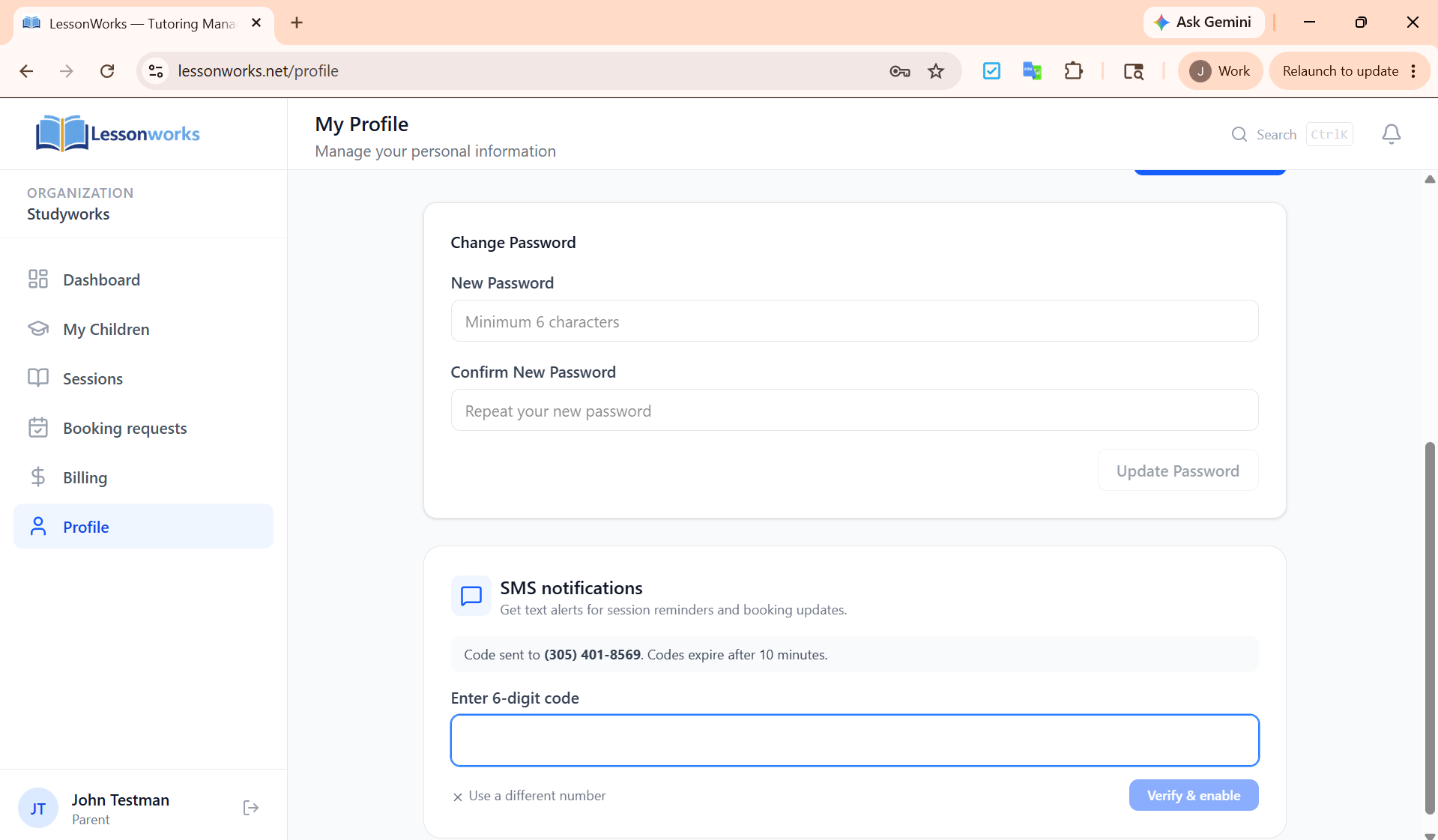Click the search magnifier icon

tap(1239, 134)
